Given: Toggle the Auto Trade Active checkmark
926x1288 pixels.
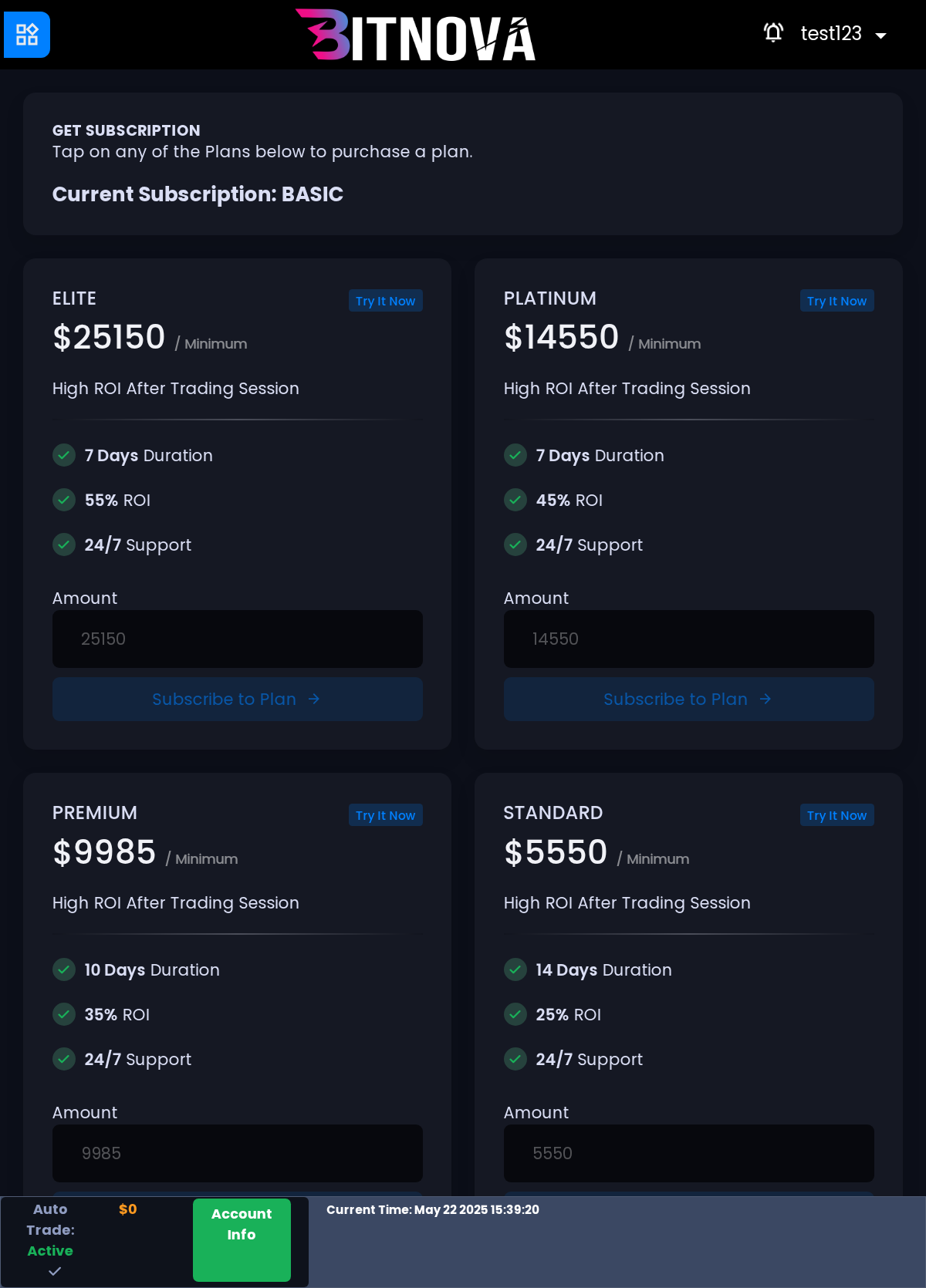Looking at the screenshot, I should 55,1271.
